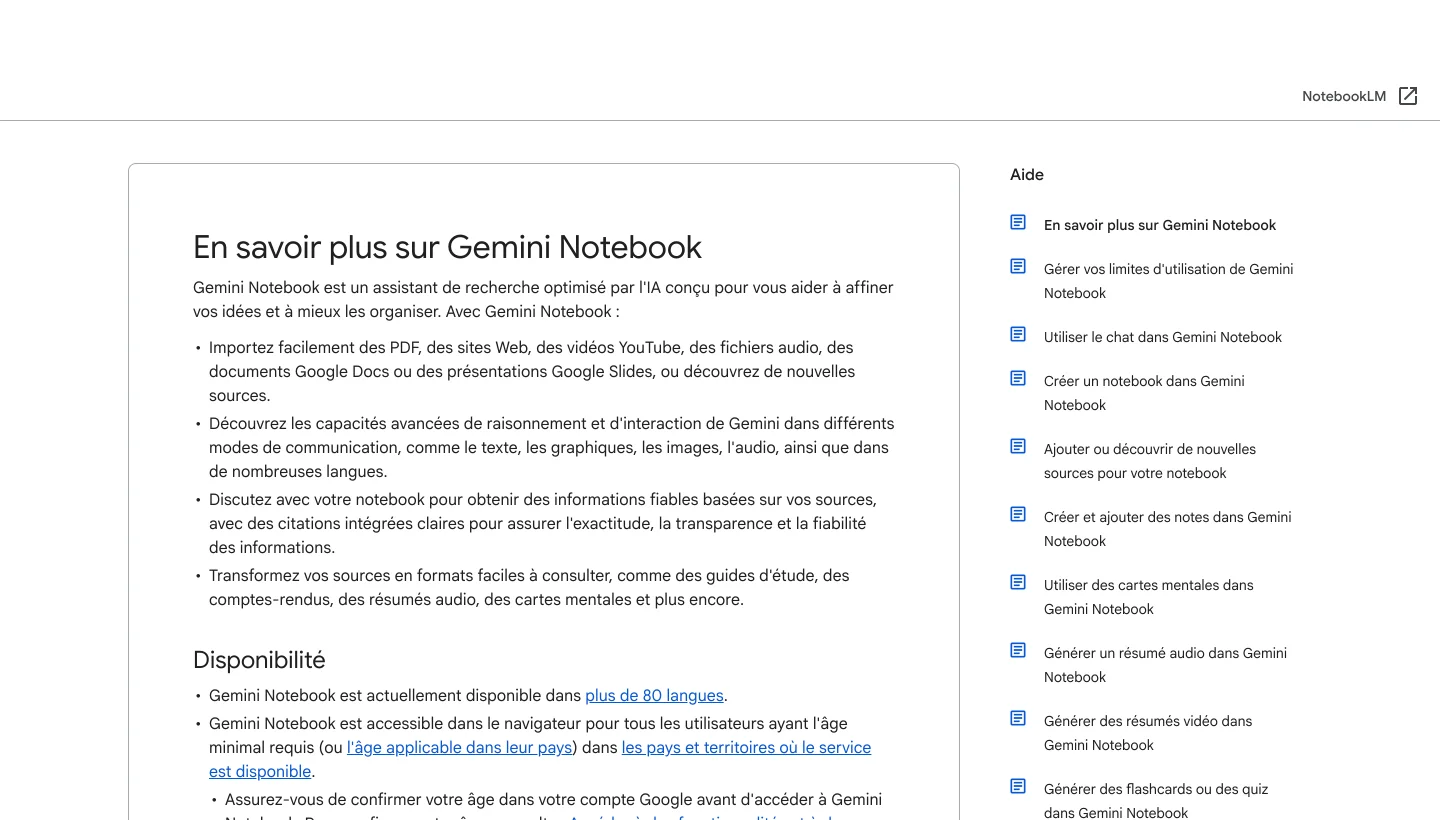1440x820 pixels.
Task: Click the article icon for "Créer et ajouter des notes"
Action: pos(1018,514)
